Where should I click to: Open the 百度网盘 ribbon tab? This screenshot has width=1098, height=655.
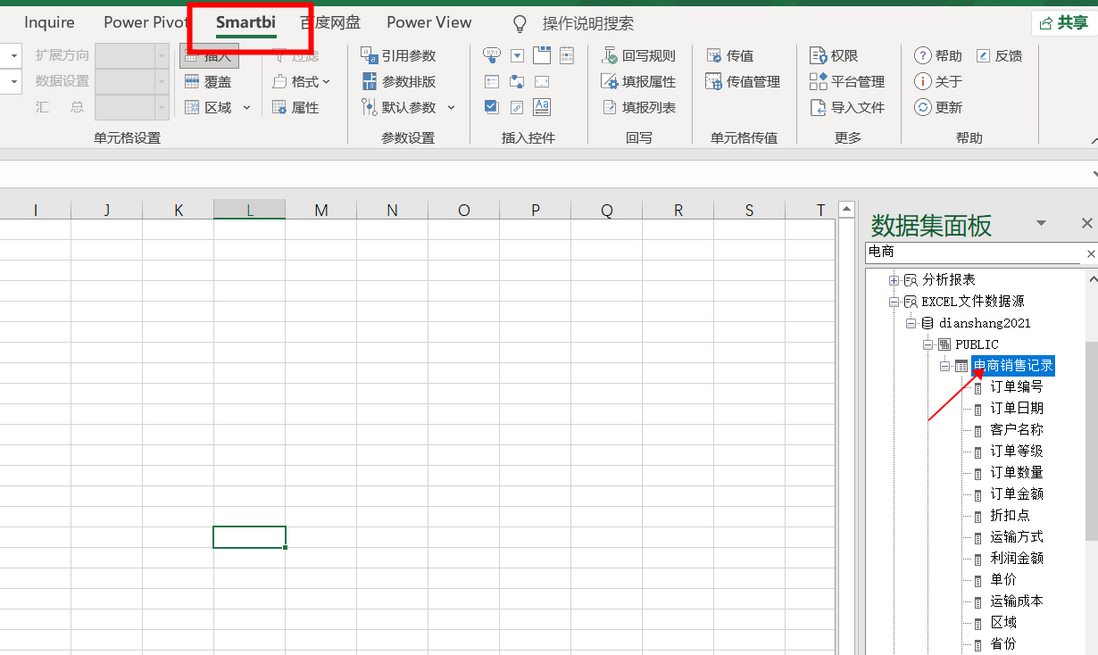331,22
